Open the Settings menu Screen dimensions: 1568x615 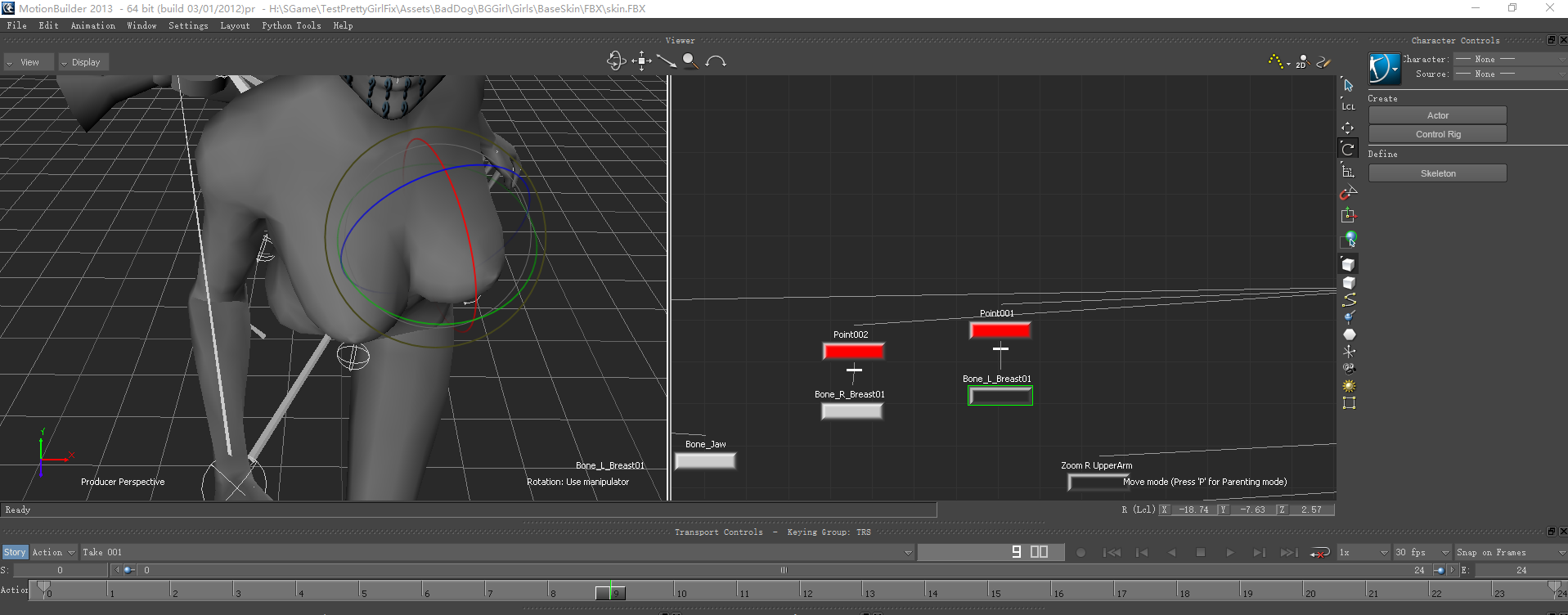(x=188, y=25)
